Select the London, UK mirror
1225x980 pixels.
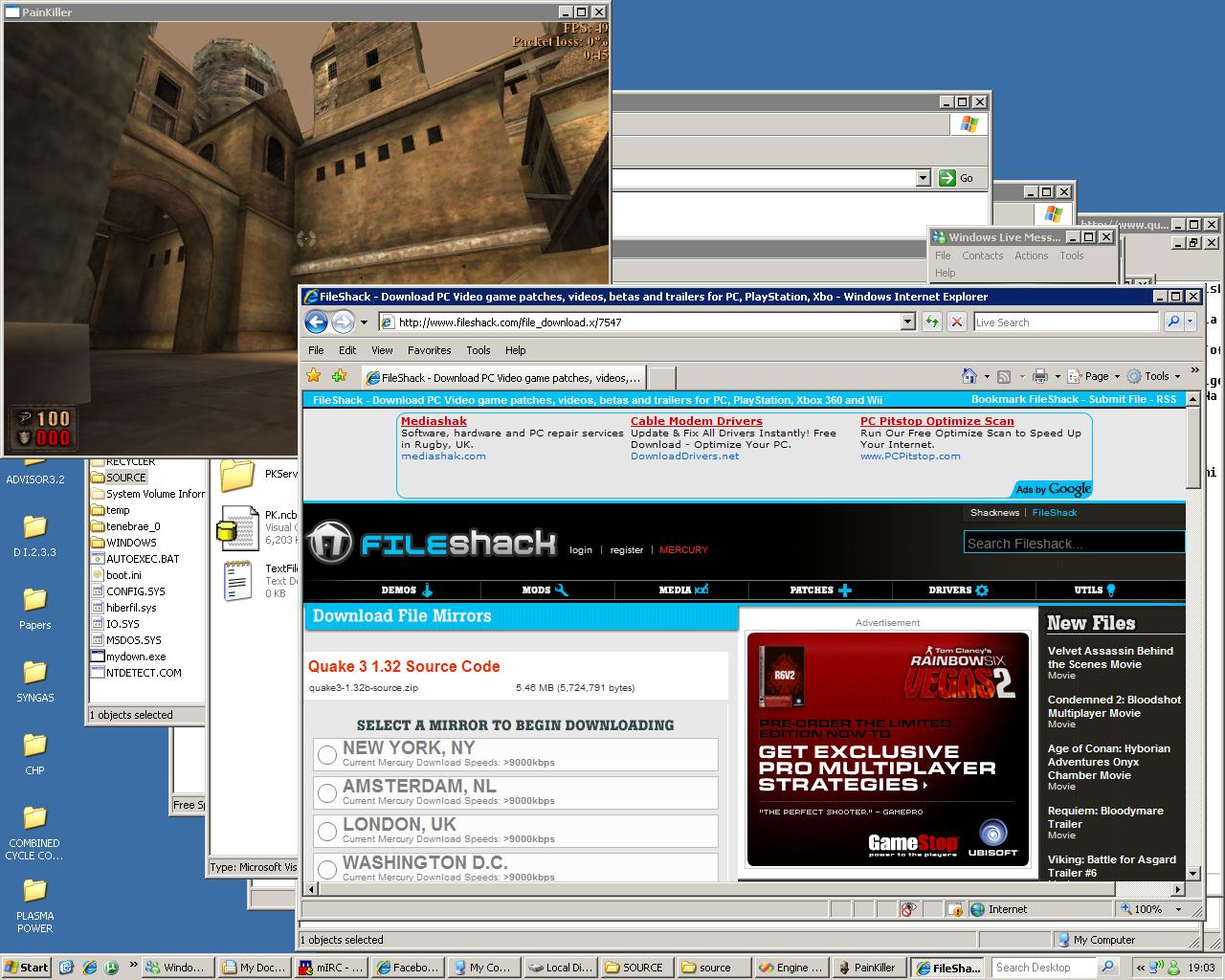(327, 831)
